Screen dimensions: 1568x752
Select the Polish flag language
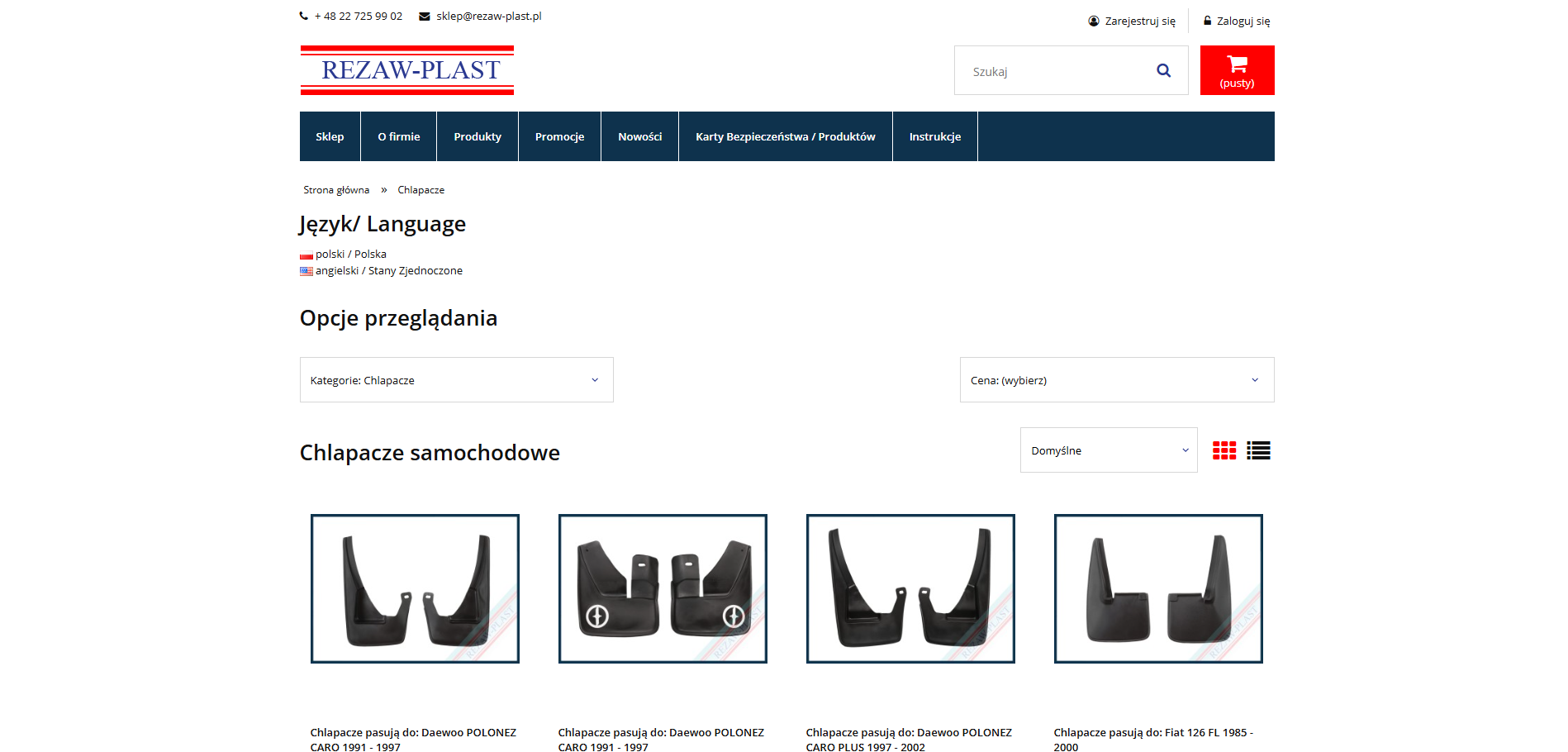(306, 255)
